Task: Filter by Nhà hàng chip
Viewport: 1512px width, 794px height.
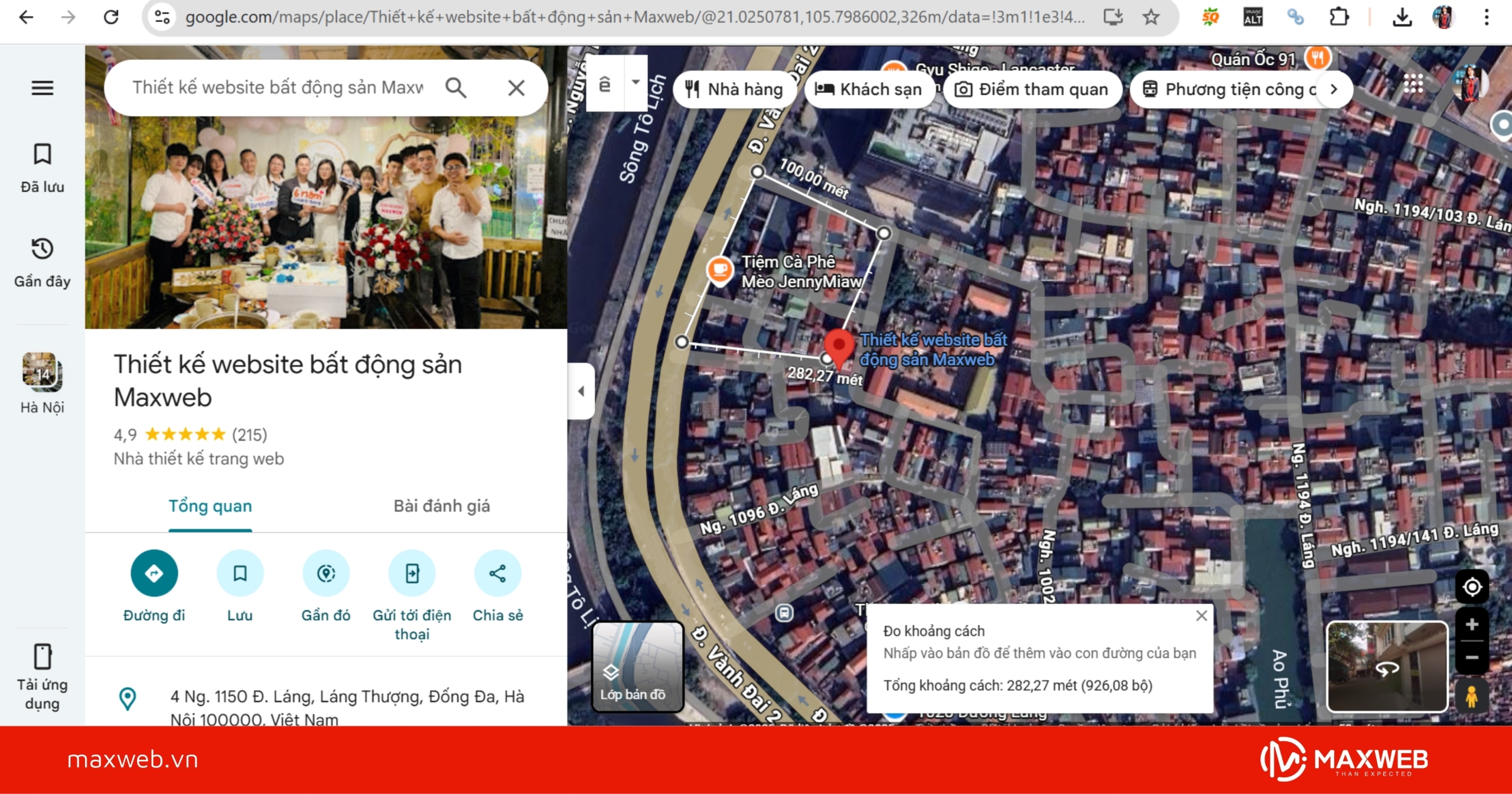Action: (x=734, y=89)
